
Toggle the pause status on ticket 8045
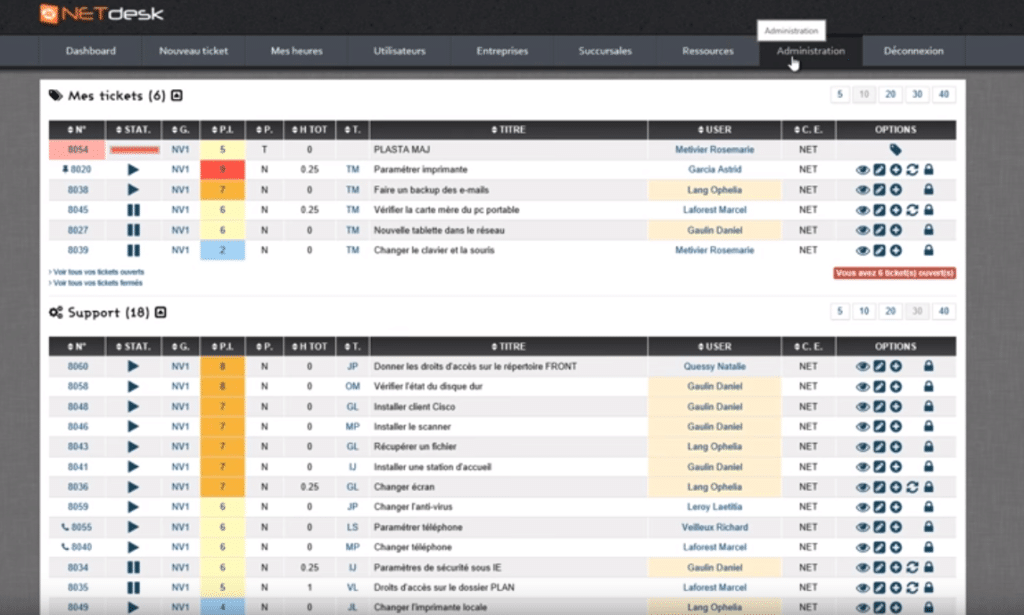[x=134, y=210]
